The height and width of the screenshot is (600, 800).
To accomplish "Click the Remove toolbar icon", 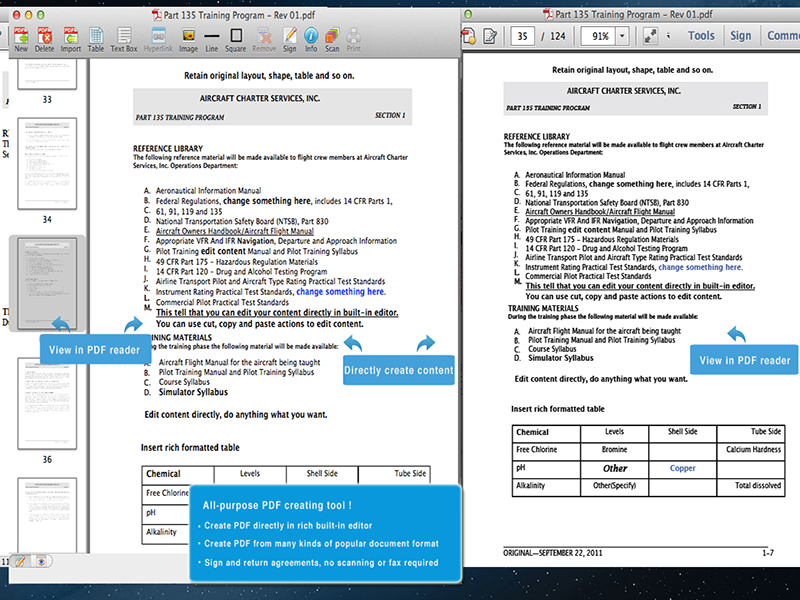I will pos(264,39).
